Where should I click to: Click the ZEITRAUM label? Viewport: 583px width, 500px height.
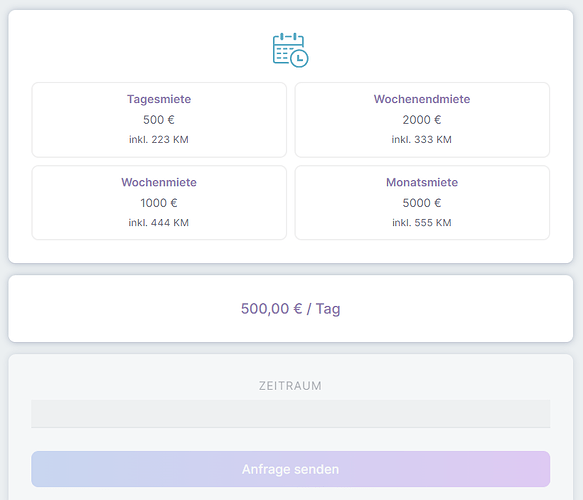[290, 386]
